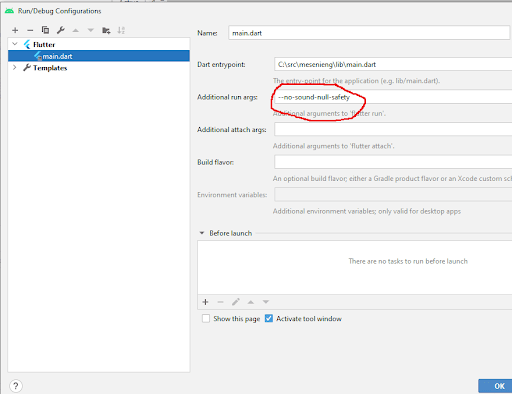
Task: Add a before launch task
Action: click(205, 302)
